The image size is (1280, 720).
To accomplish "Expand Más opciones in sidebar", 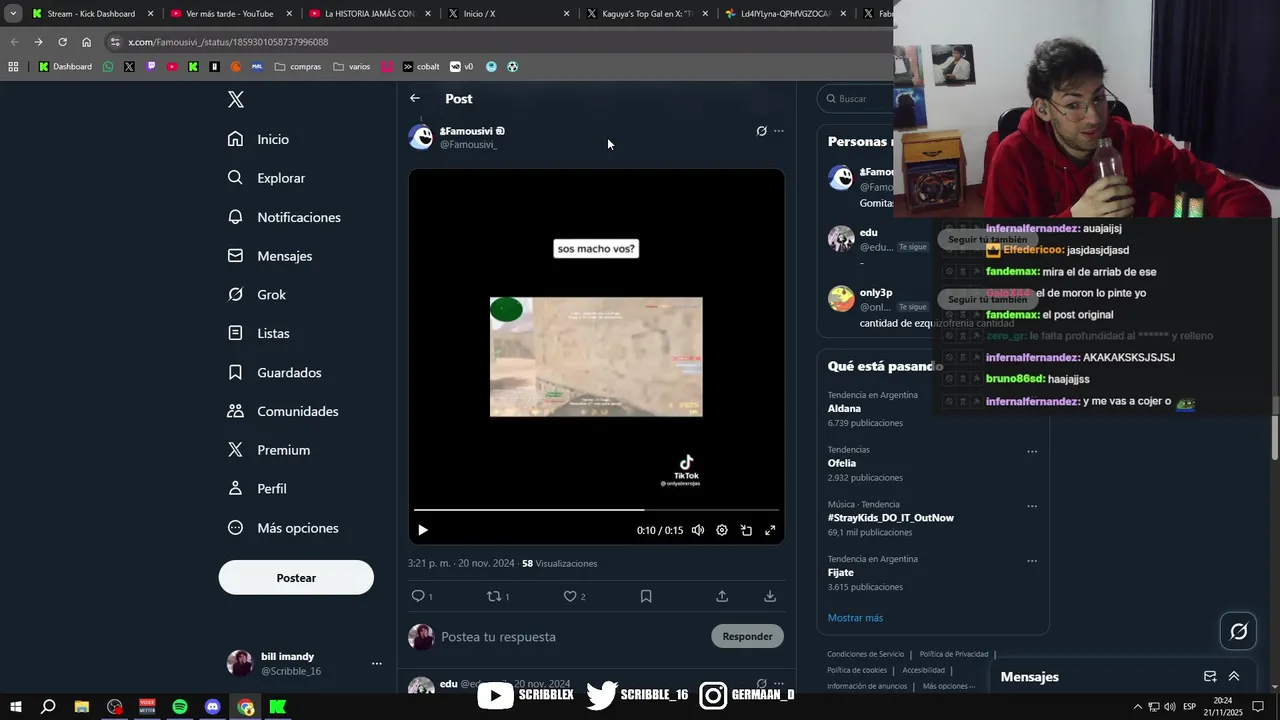I will (x=284, y=528).
